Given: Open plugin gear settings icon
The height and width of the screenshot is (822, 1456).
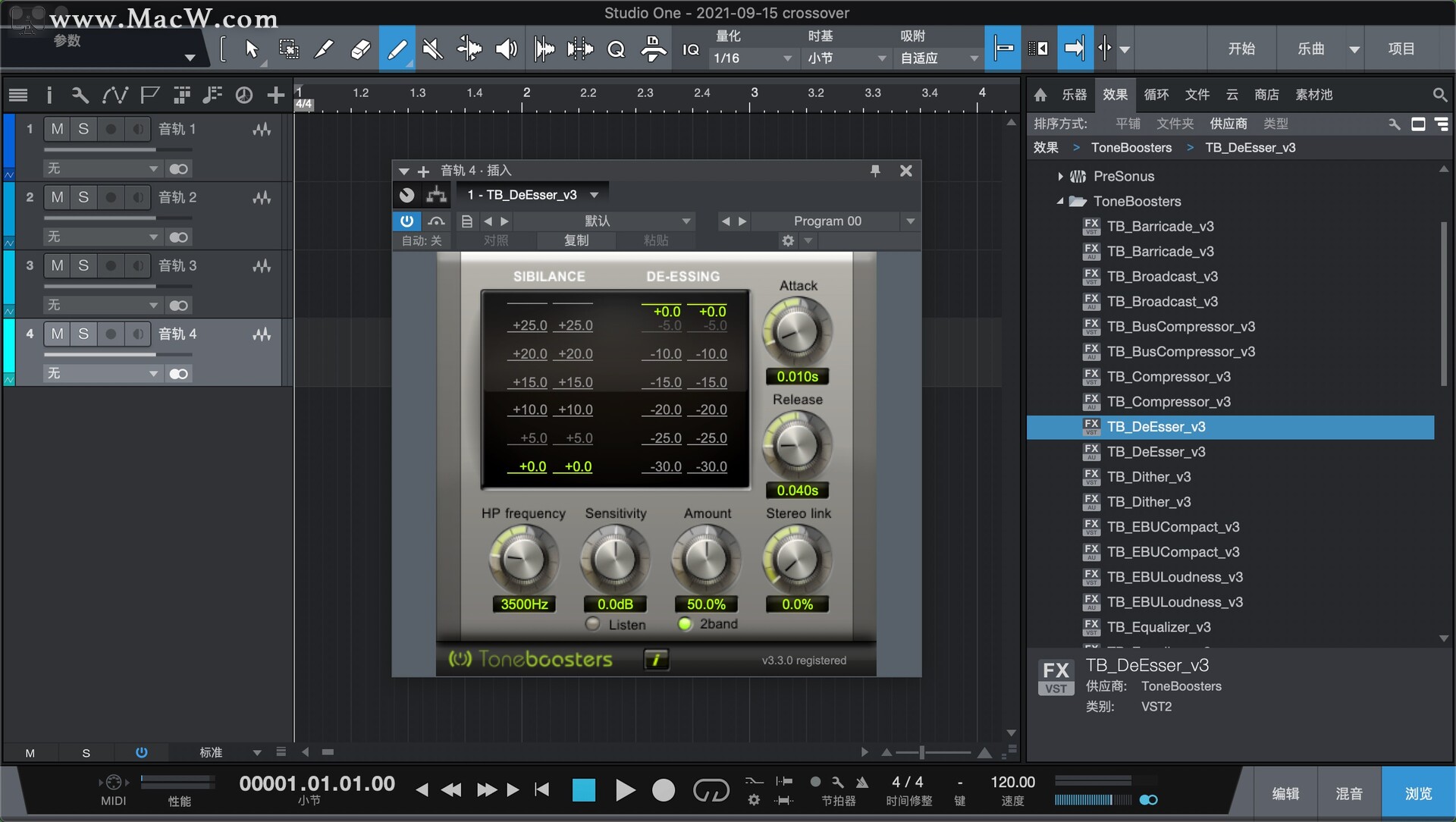Looking at the screenshot, I should 788,240.
